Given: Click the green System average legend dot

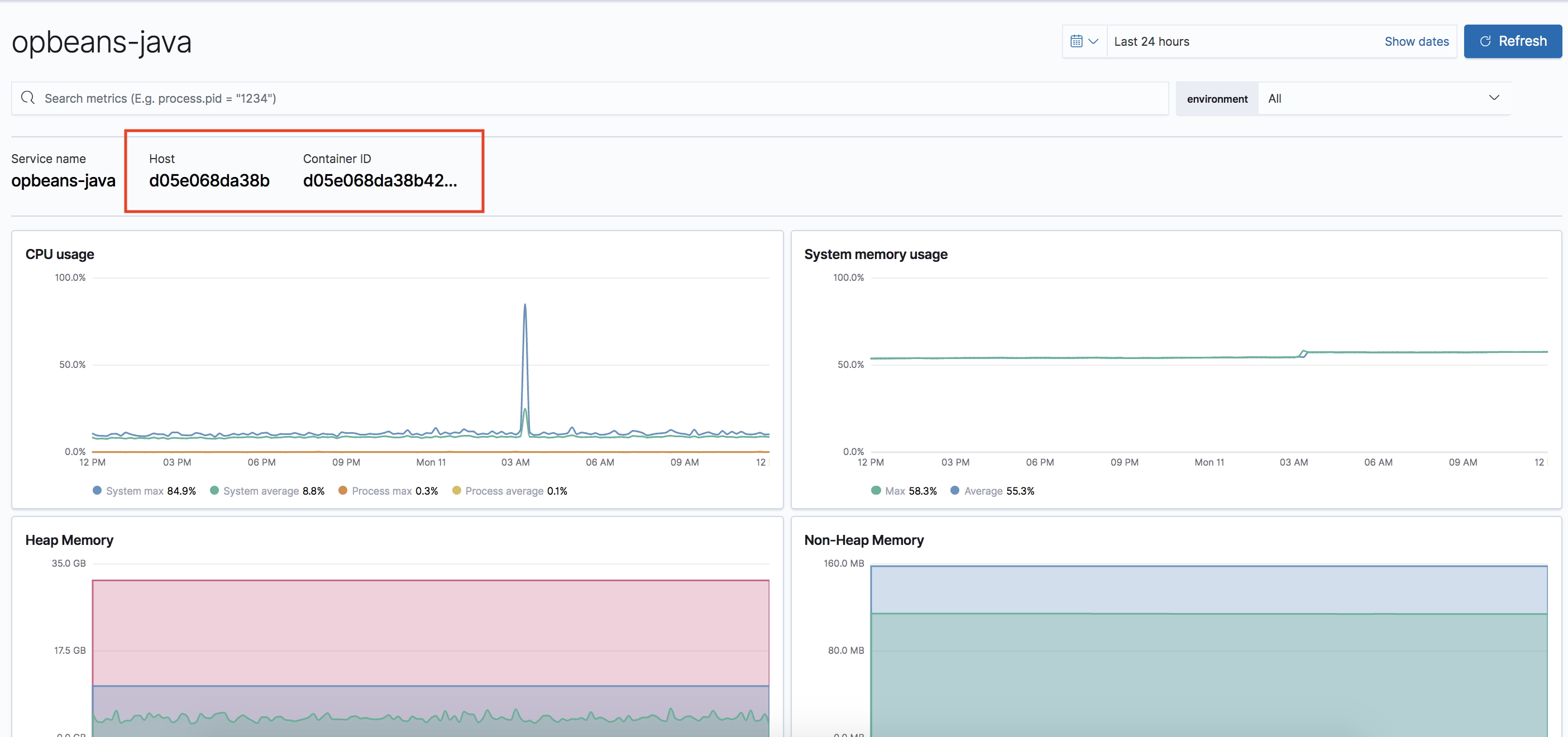Looking at the screenshot, I should click(214, 491).
